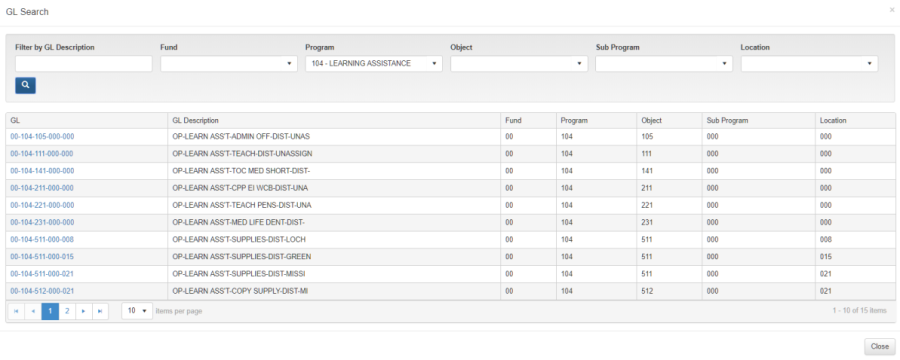The image size is (900, 360).
Task: Go to last page of results
Action: [100, 311]
